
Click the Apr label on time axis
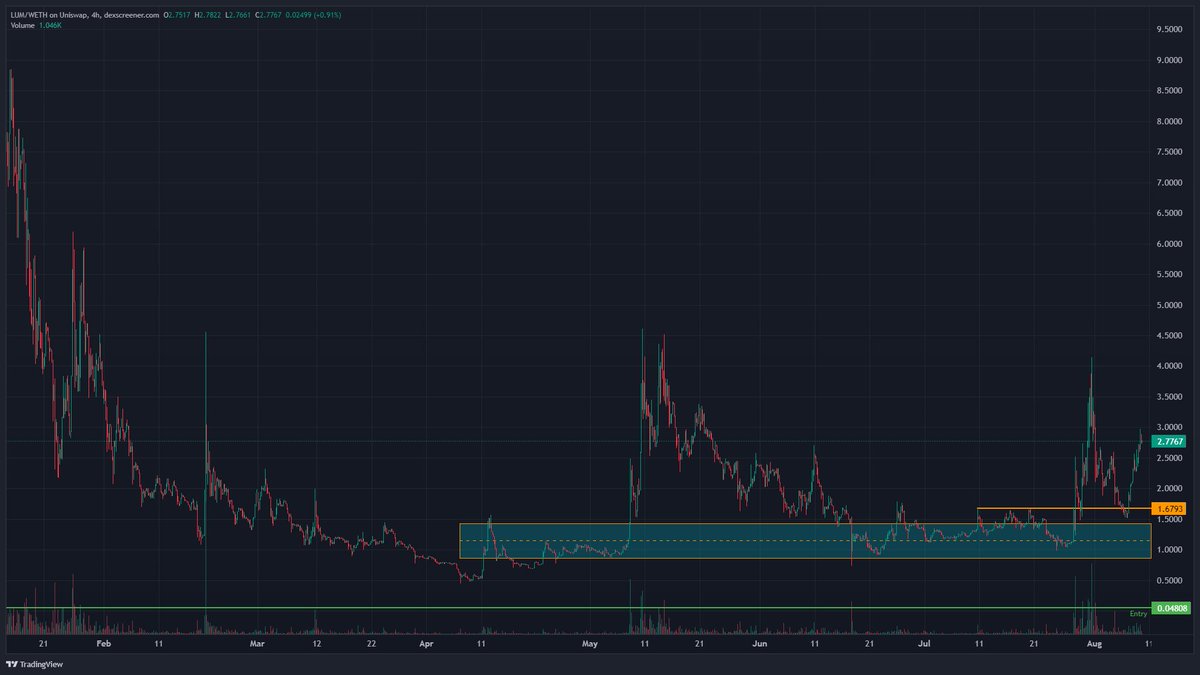tap(426, 645)
